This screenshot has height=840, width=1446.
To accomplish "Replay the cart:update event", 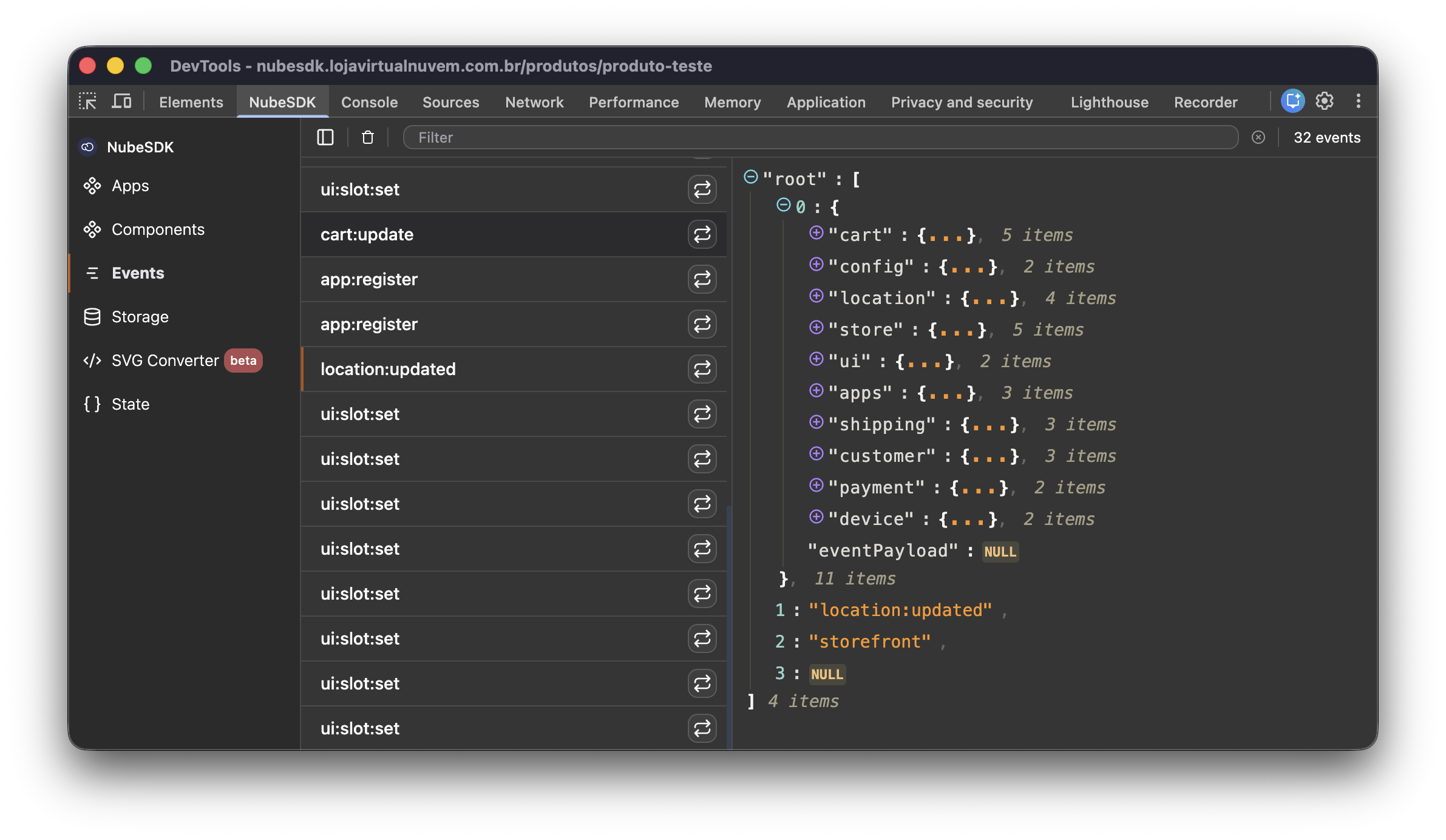I will (x=702, y=234).
